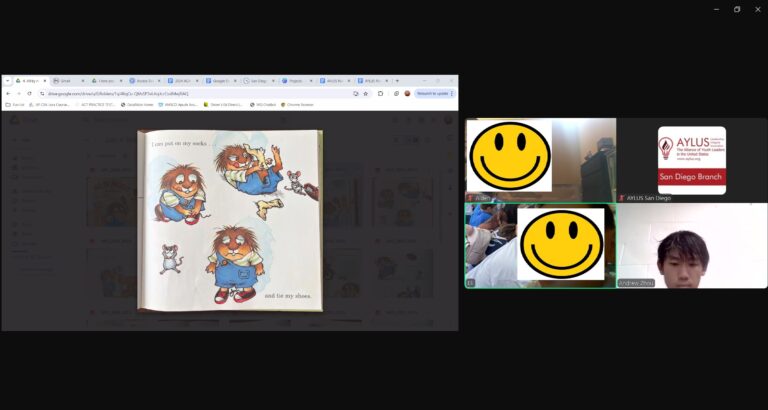The image size is (768, 410).
Task: Reload the Google Drive page
Action: click(29, 94)
